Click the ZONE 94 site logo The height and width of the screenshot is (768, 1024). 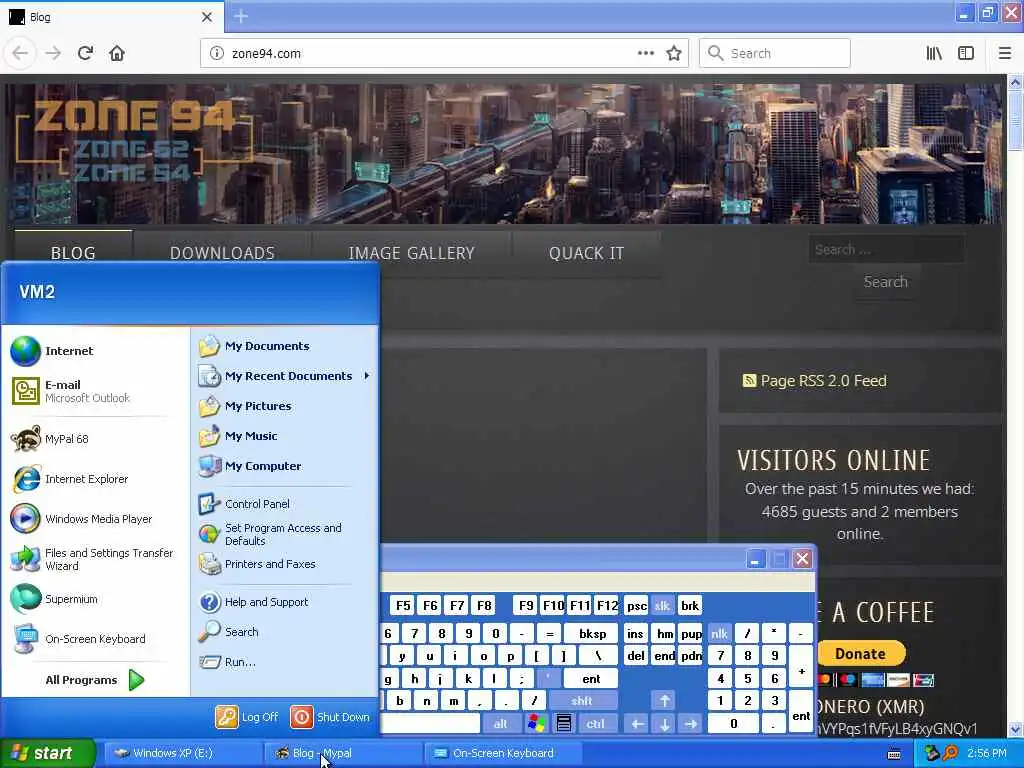point(134,140)
